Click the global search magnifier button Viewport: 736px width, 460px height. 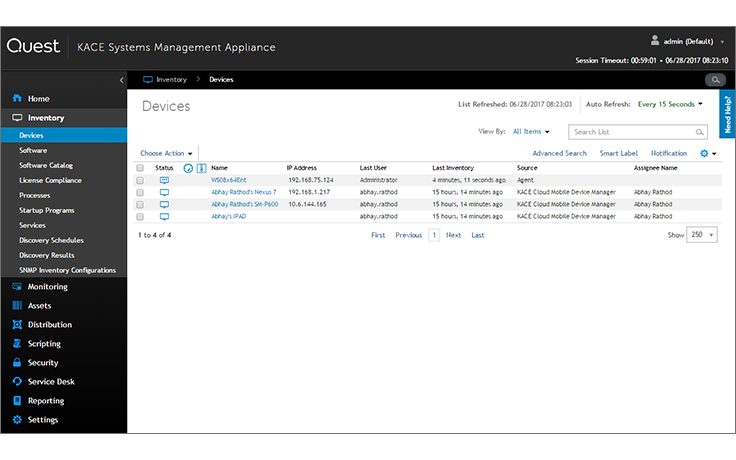point(715,80)
